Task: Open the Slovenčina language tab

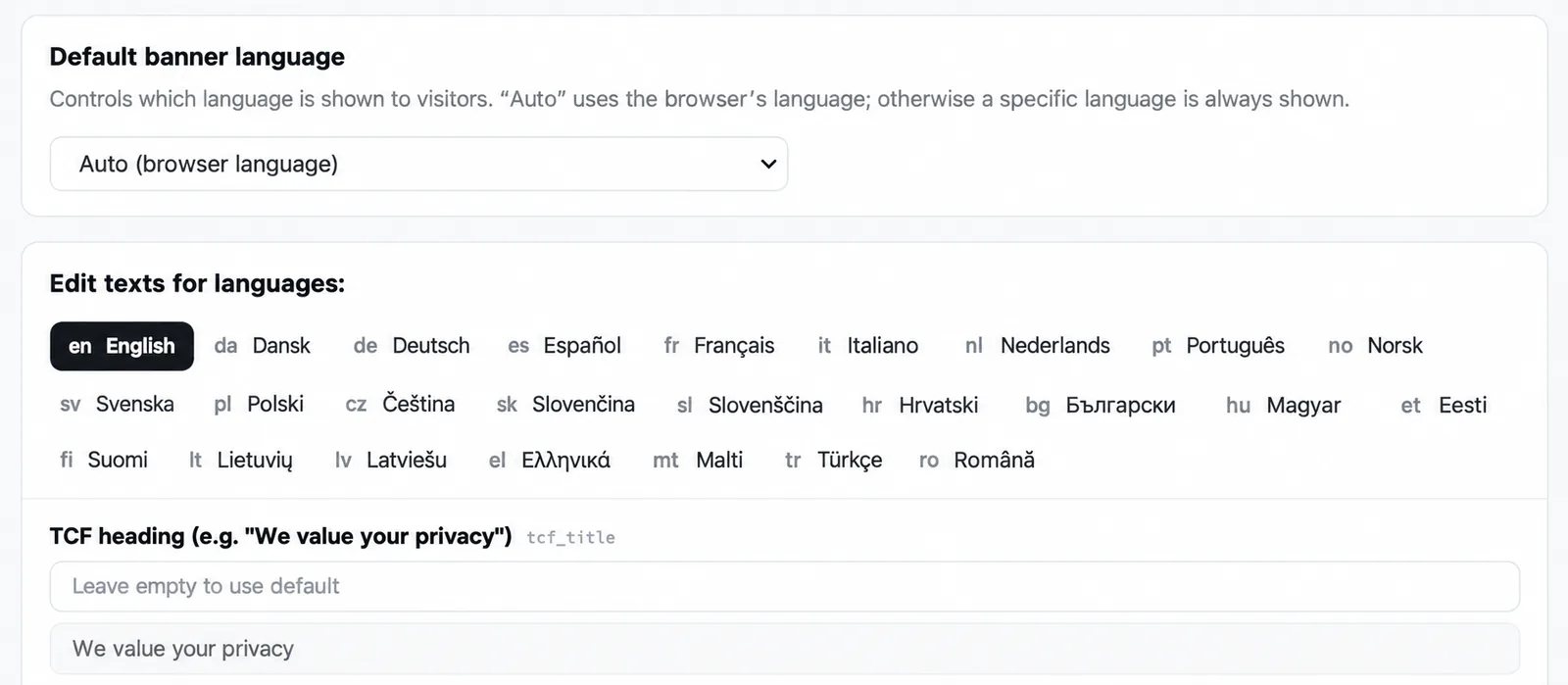Action: tap(565, 405)
